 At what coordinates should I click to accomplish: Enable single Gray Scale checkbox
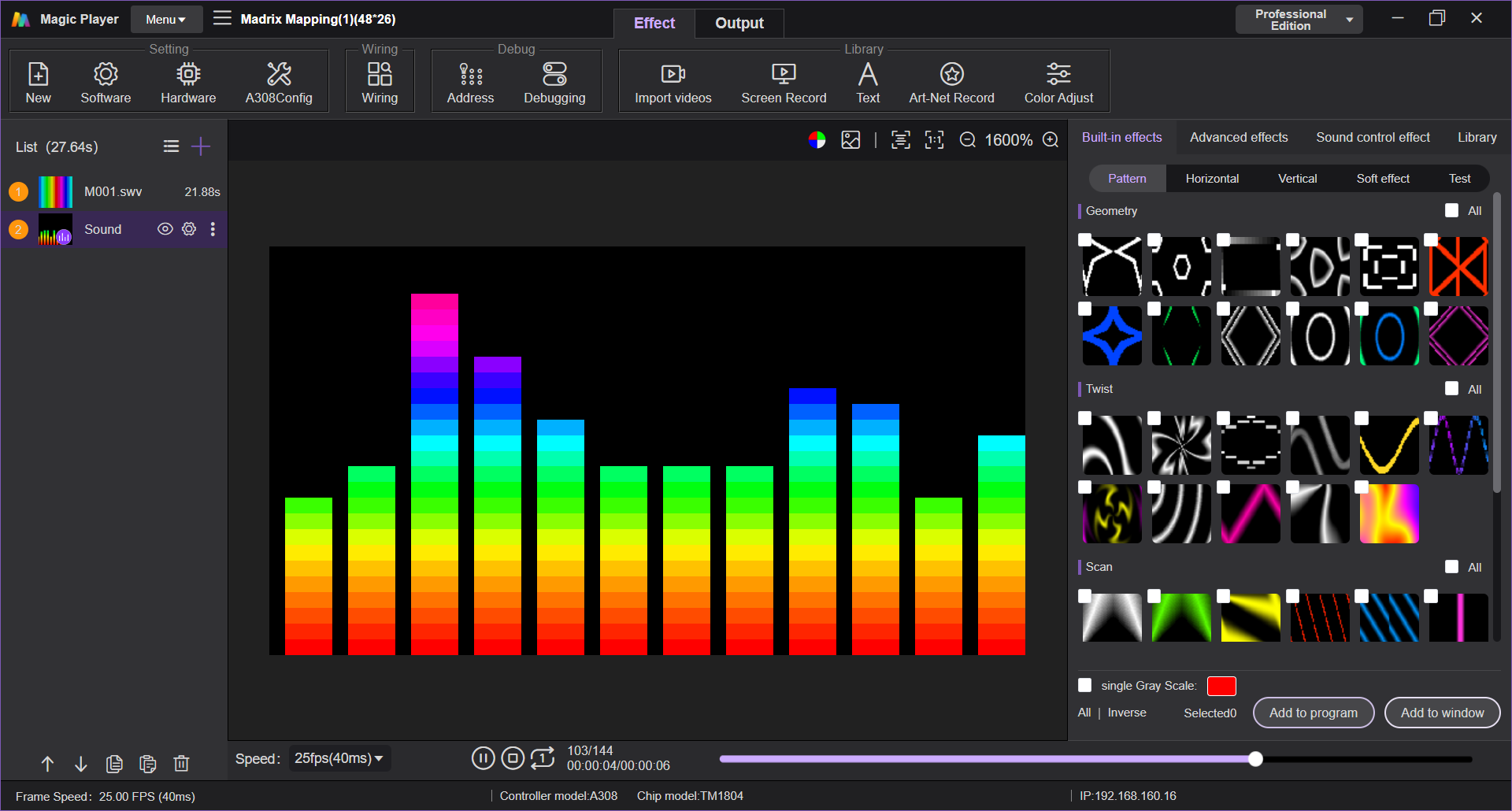1084,685
